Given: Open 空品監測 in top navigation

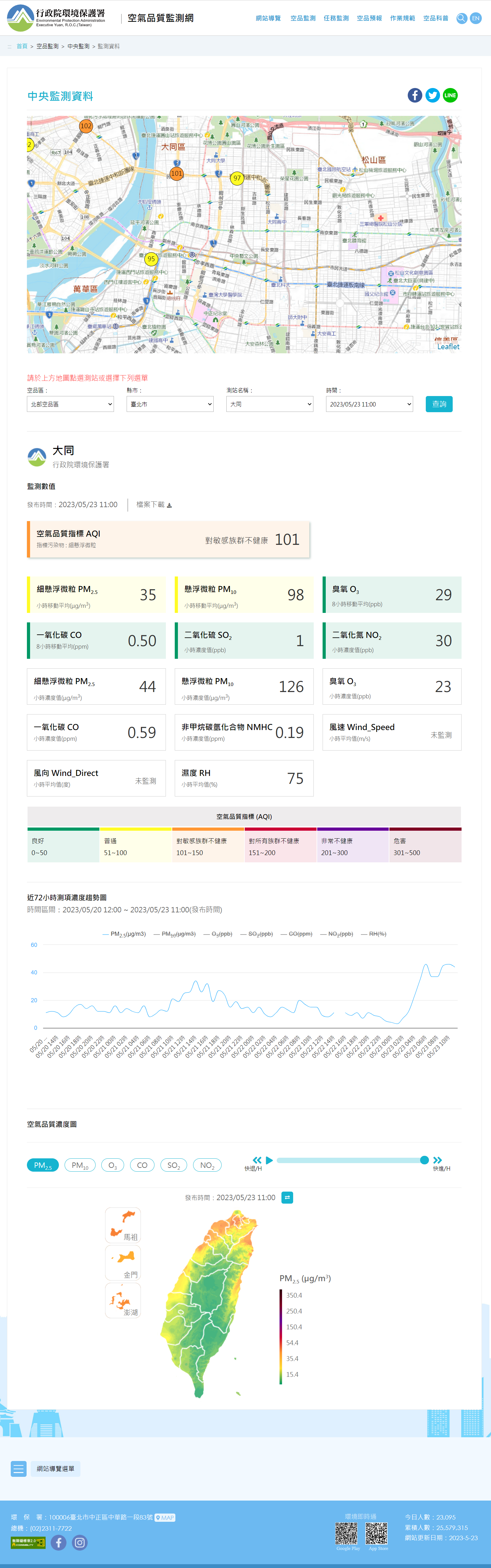Looking at the screenshot, I should pyautogui.click(x=302, y=18).
